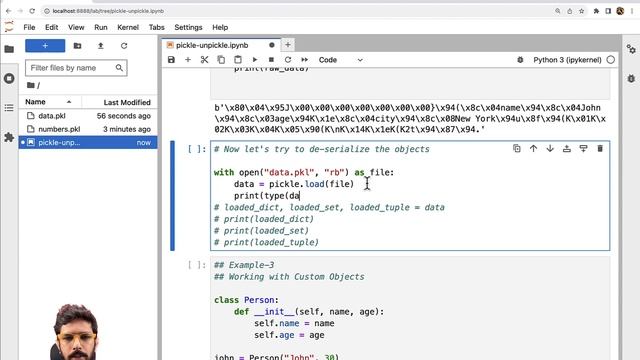Reload the browser page

(x=32, y=11)
